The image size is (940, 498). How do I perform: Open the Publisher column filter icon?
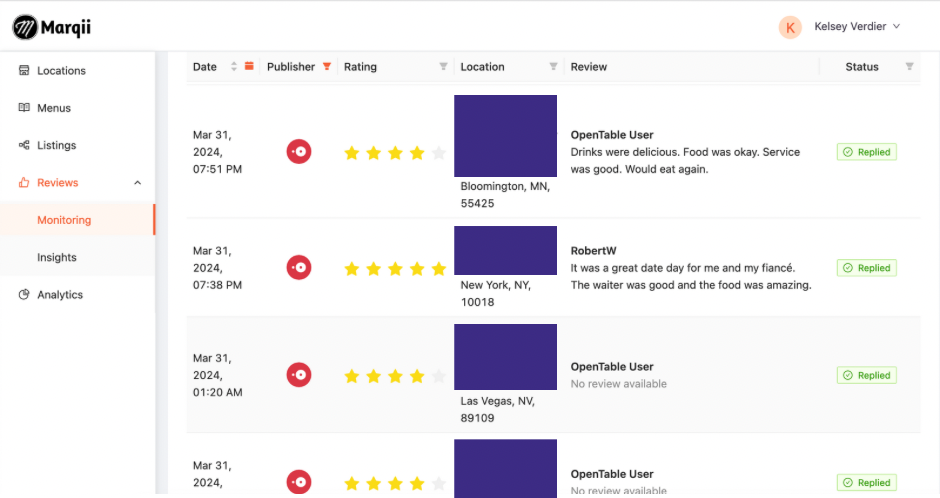point(327,67)
